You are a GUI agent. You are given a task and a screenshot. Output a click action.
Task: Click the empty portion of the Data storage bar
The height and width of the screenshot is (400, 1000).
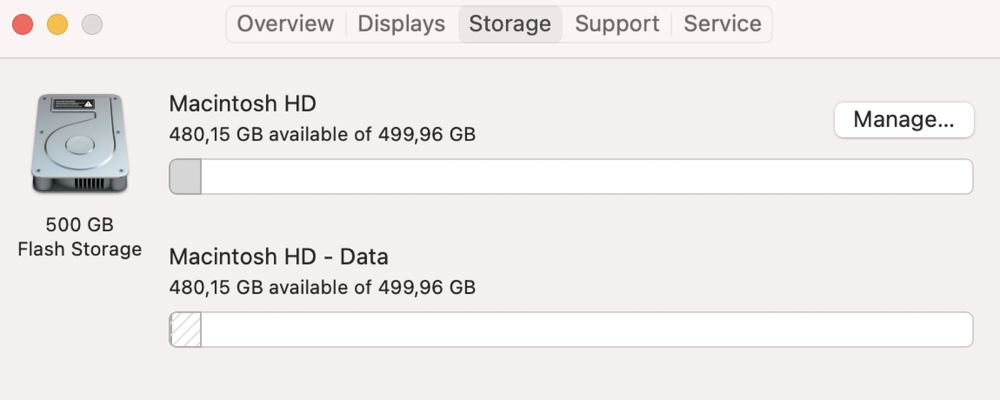(586, 330)
